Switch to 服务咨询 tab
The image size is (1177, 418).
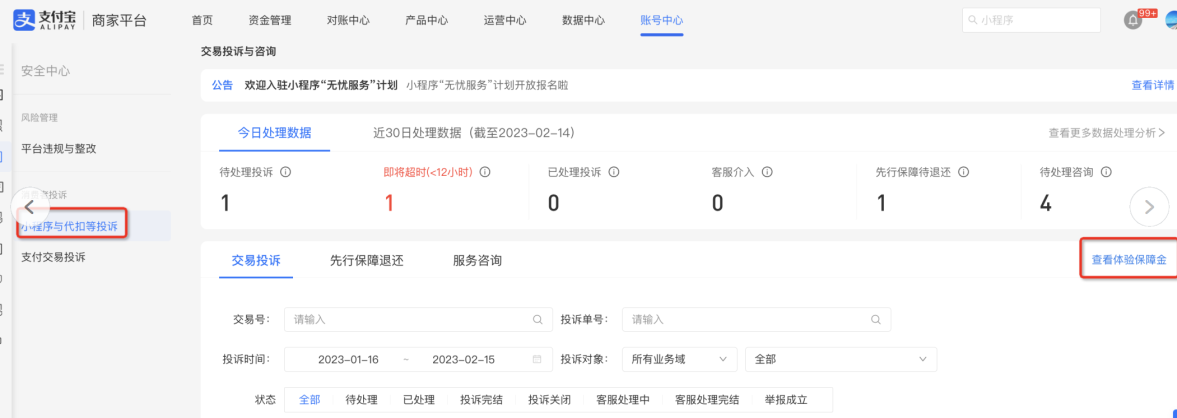[477, 260]
